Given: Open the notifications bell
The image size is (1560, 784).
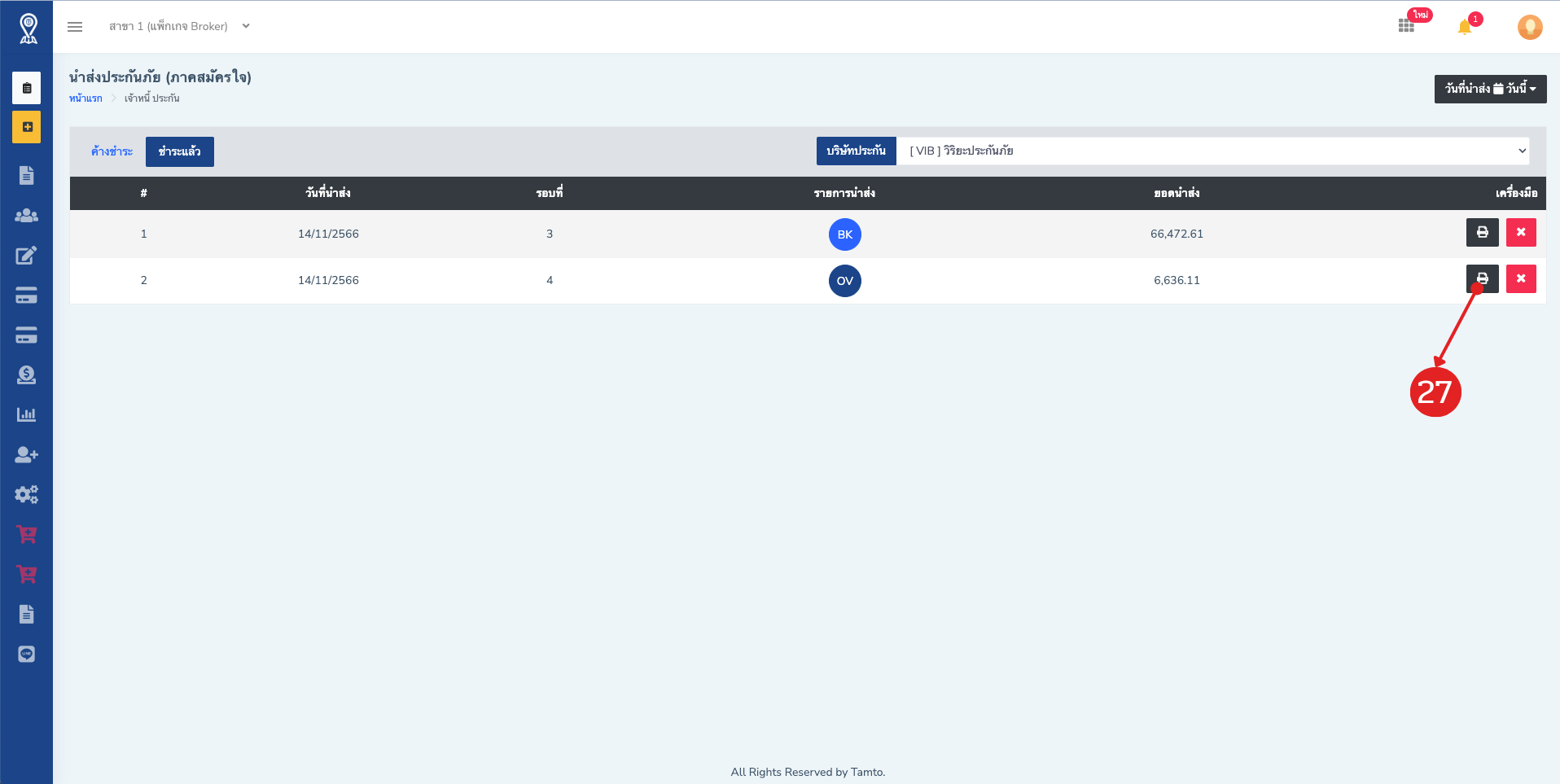Looking at the screenshot, I should 1465,27.
